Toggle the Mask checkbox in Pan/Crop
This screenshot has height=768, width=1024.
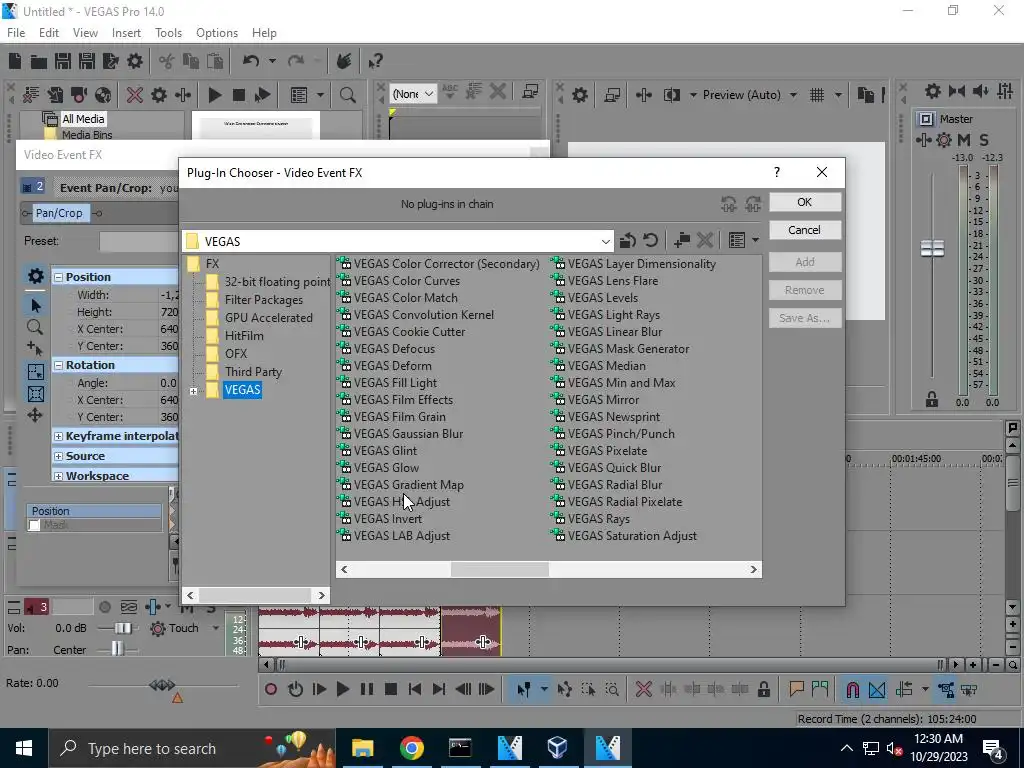35,524
